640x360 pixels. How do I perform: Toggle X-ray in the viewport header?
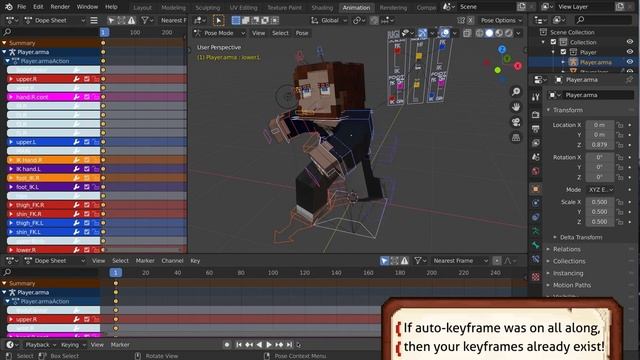467,33
